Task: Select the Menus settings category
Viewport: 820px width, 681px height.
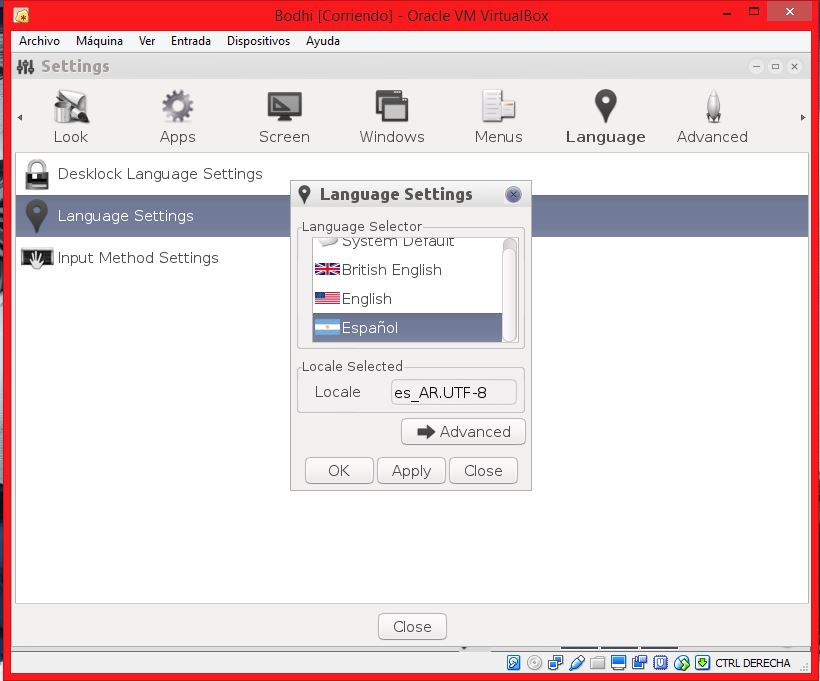Action: point(498,117)
